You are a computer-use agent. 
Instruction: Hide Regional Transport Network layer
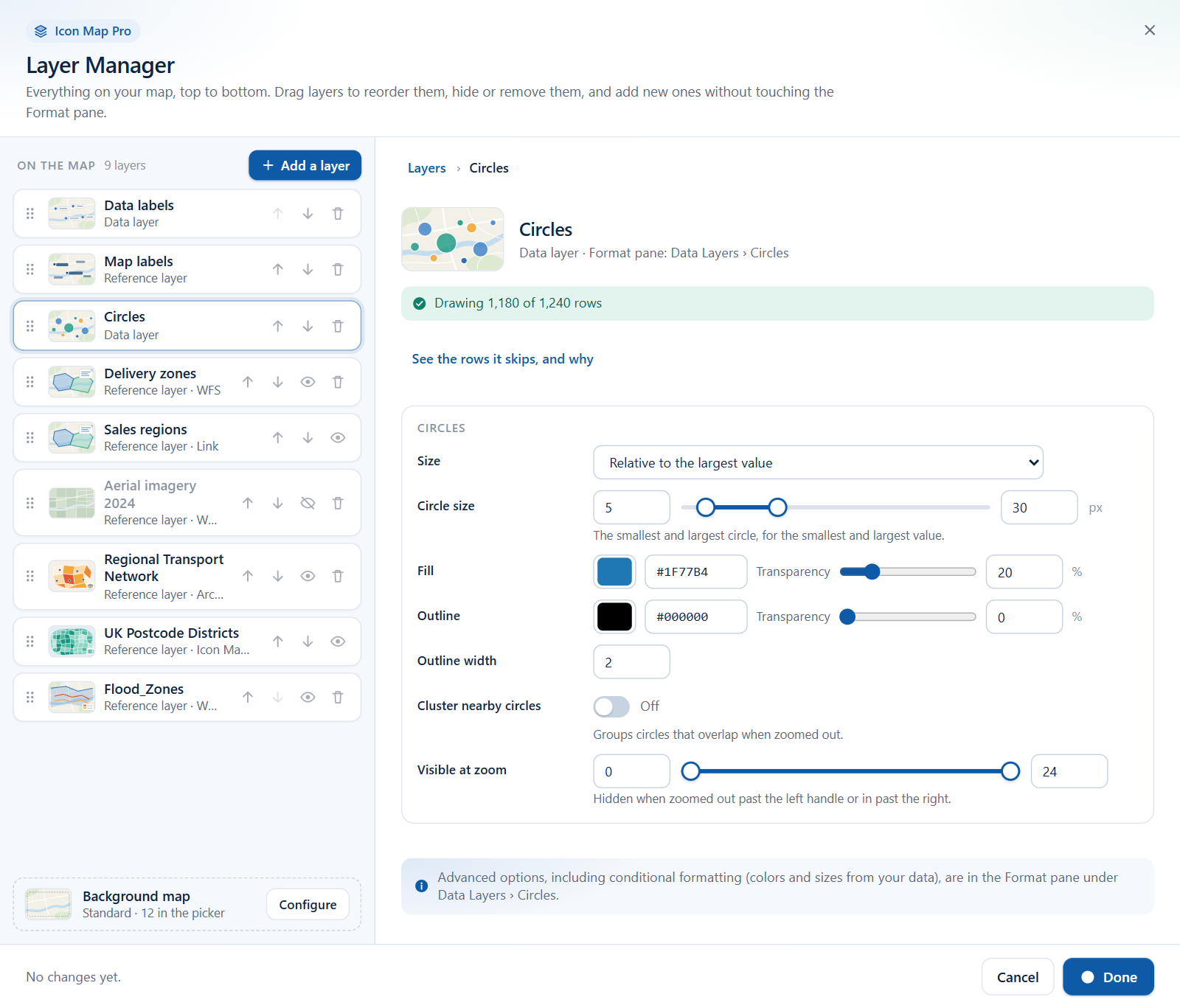pyautogui.click(x=308, y=577)
